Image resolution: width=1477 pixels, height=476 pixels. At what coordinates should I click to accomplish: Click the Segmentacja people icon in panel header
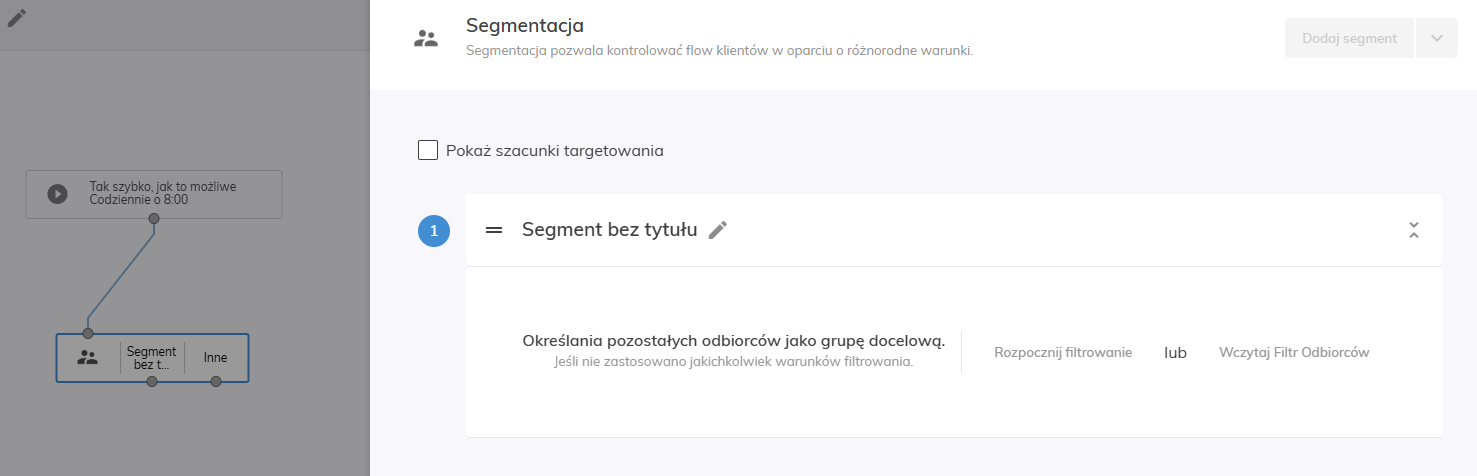tap(426, 39)
